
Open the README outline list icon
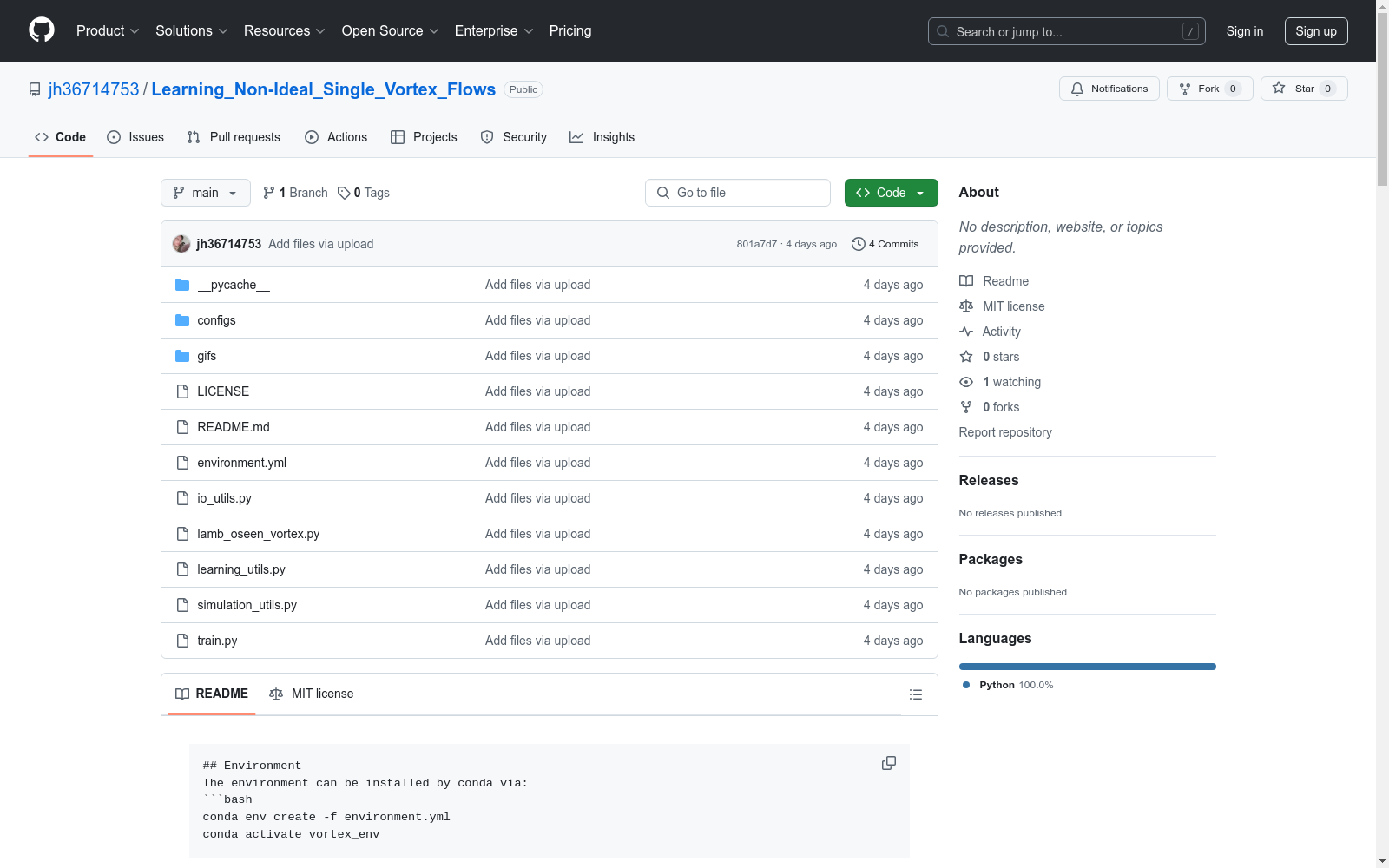tap(916, 694)
